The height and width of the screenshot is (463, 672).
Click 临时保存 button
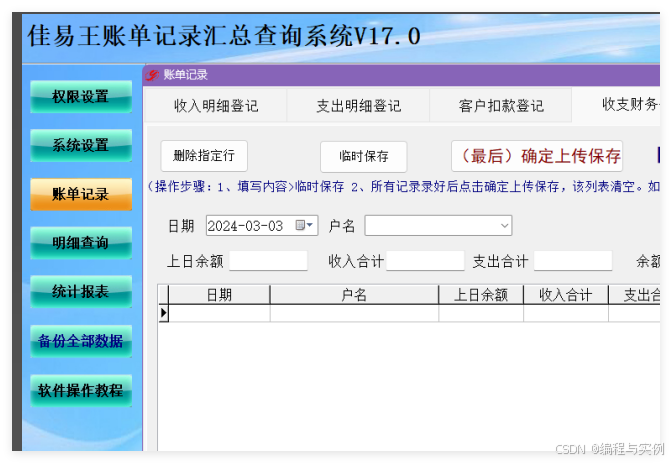[x=363, y=156]
